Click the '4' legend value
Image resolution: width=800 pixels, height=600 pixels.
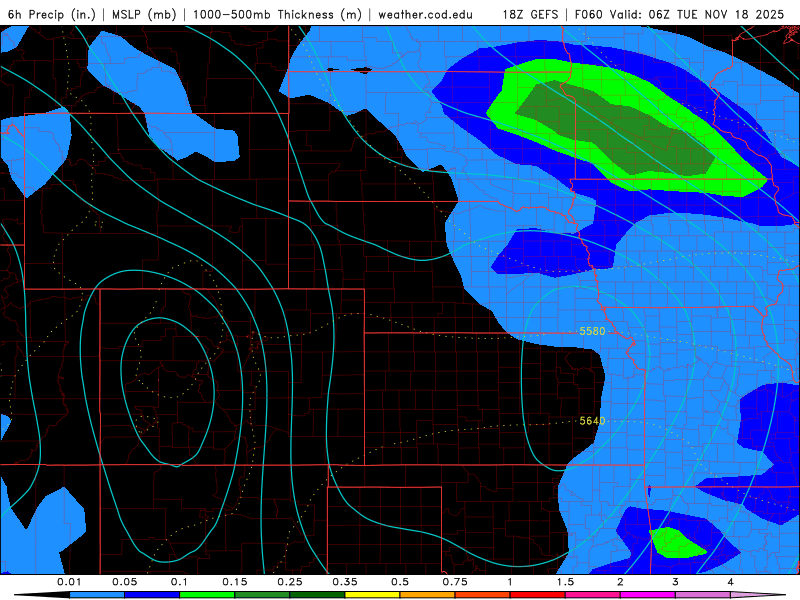pos(731,582)
